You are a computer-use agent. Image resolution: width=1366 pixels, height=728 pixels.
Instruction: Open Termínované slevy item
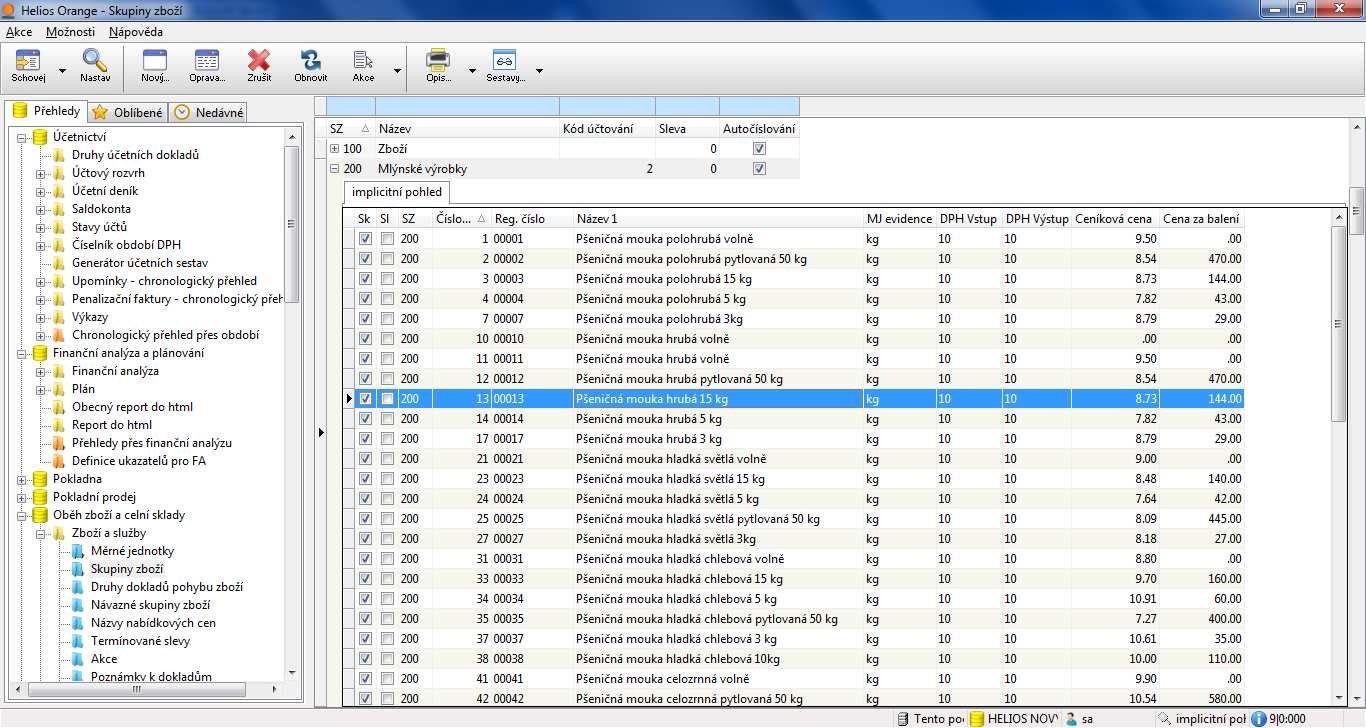[140, 641]
